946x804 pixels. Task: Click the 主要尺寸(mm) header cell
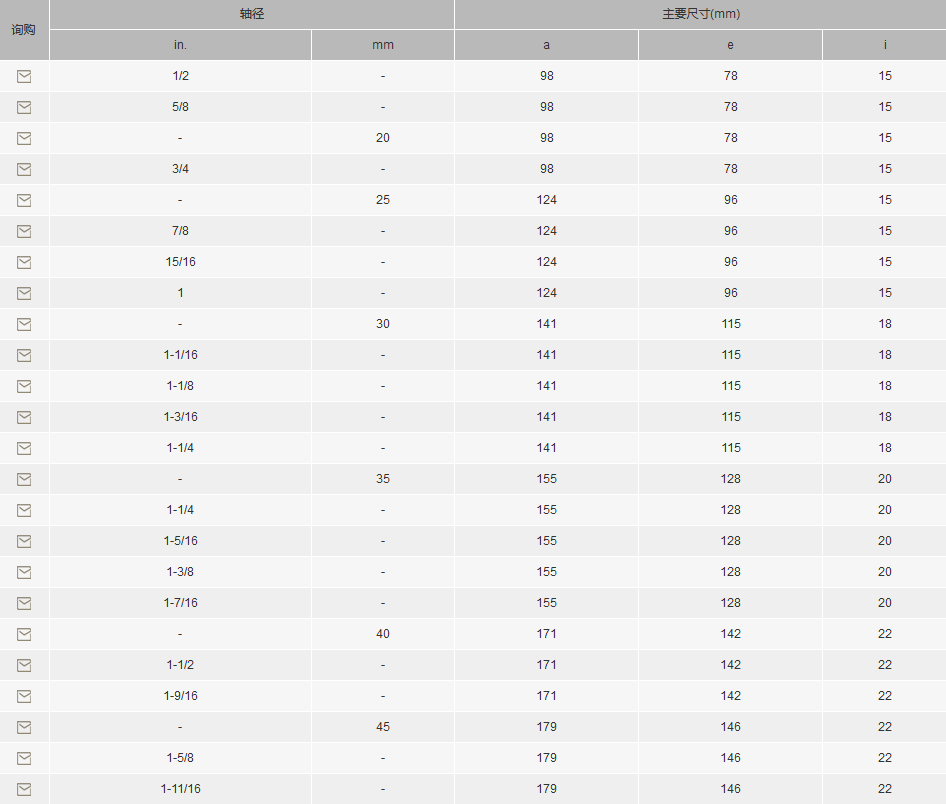click(700, 14)
